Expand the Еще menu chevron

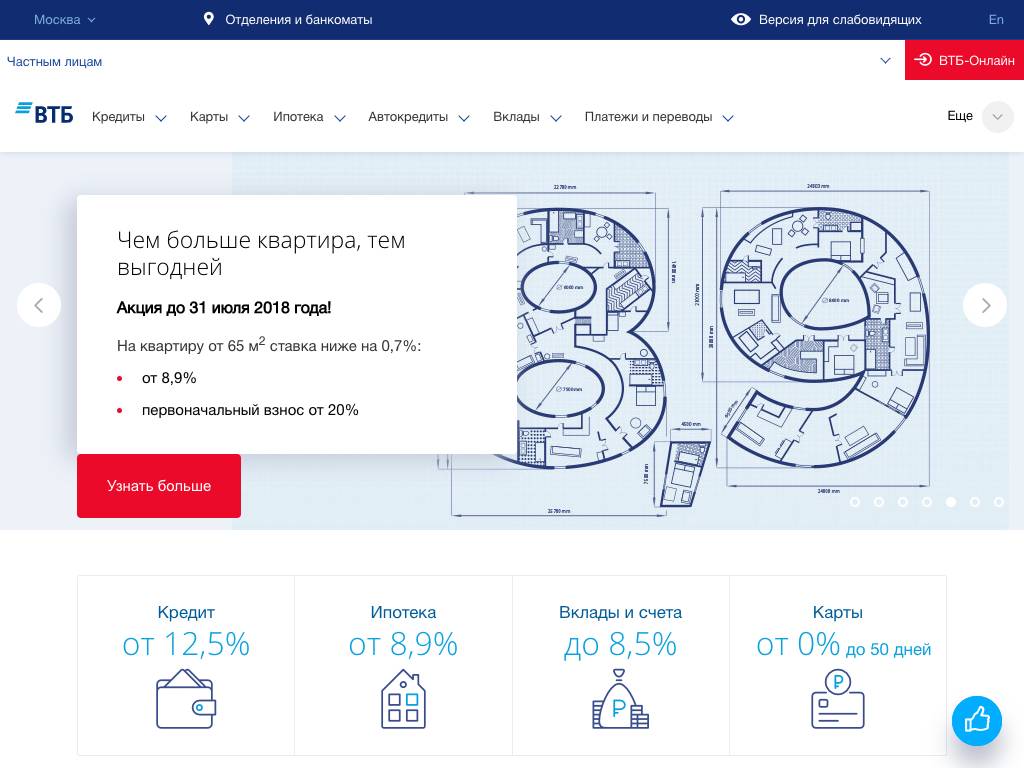point(997,117)
